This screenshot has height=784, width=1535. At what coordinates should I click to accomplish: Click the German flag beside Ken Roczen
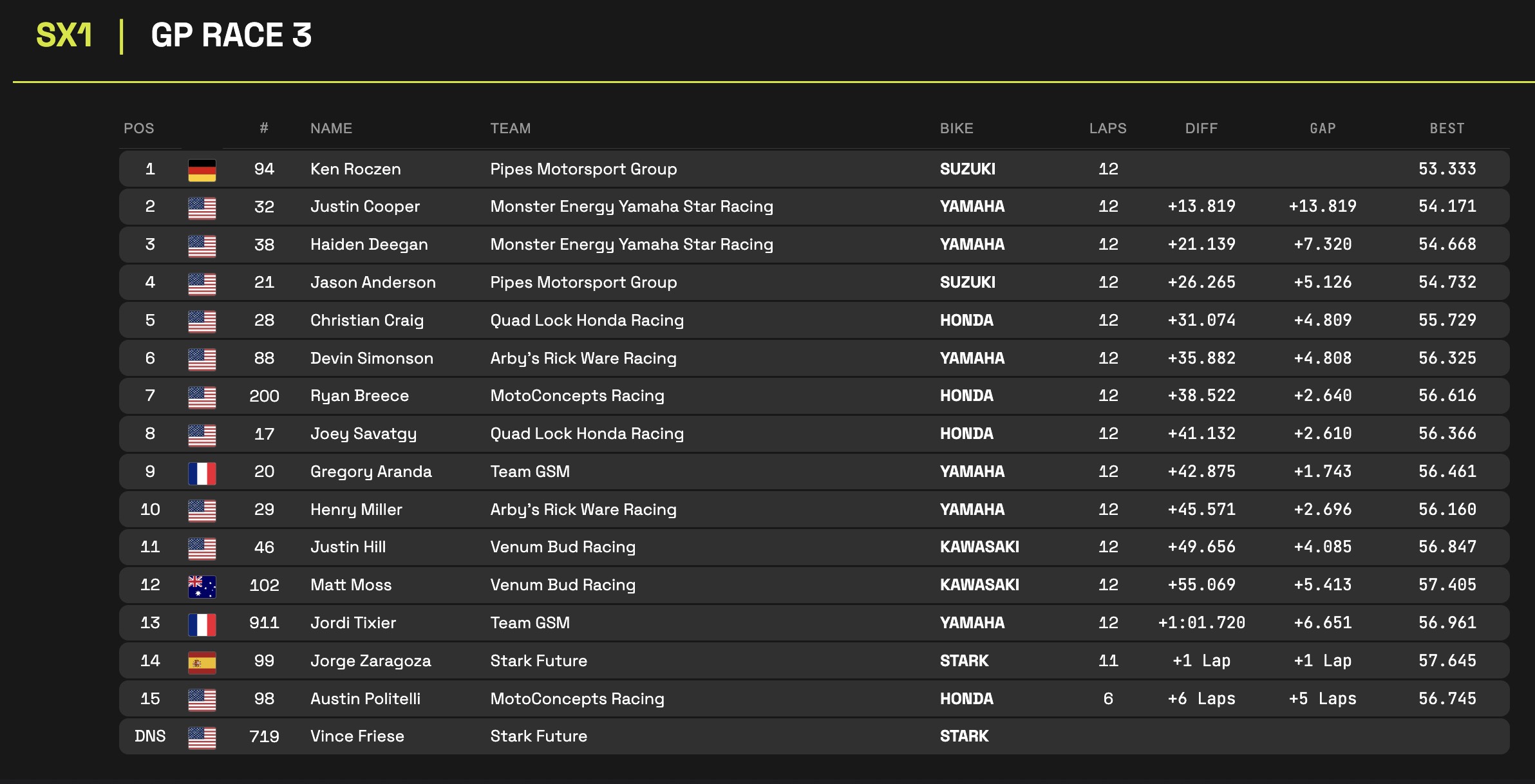202,170
